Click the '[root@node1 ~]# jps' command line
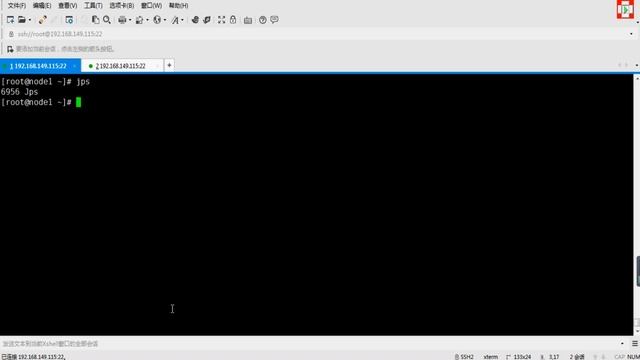This screenshot has width=640, height=360. [x=45, y=82]
